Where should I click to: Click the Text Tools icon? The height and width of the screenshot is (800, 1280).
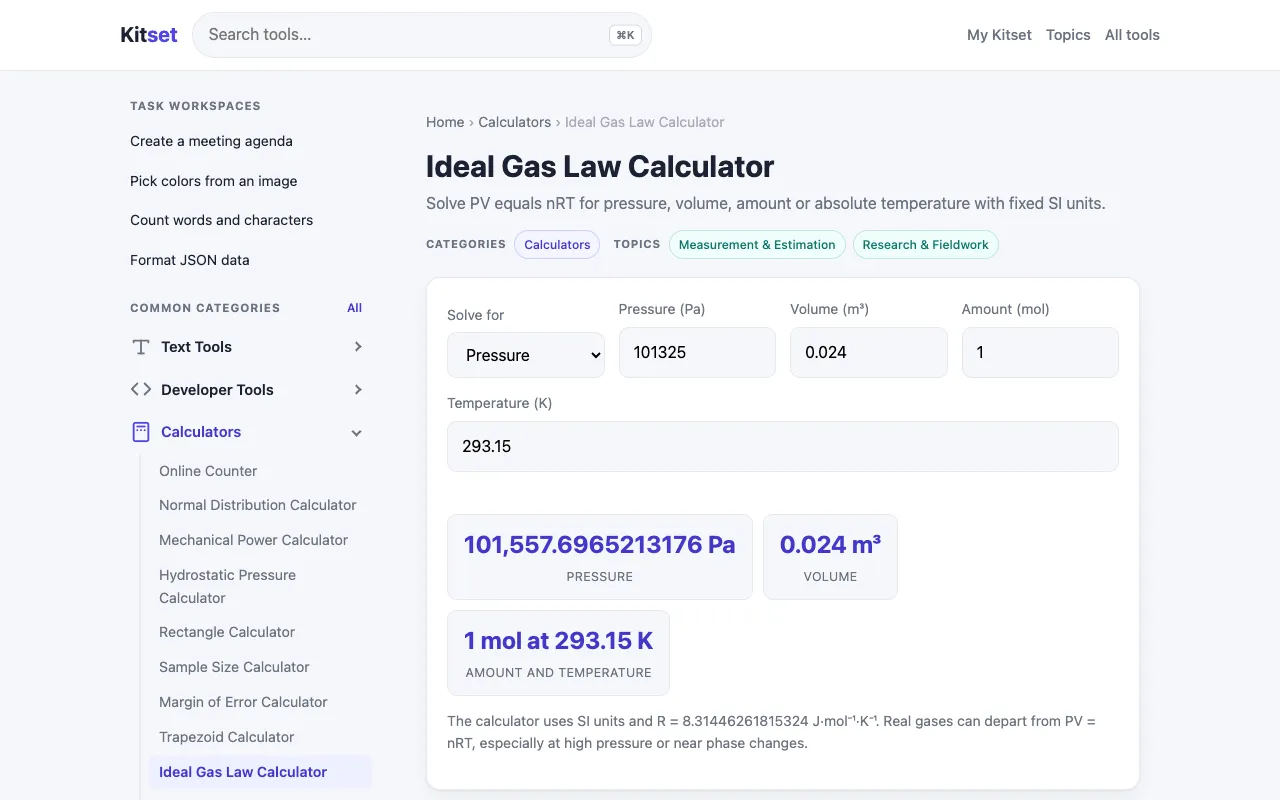click(141, 347)
